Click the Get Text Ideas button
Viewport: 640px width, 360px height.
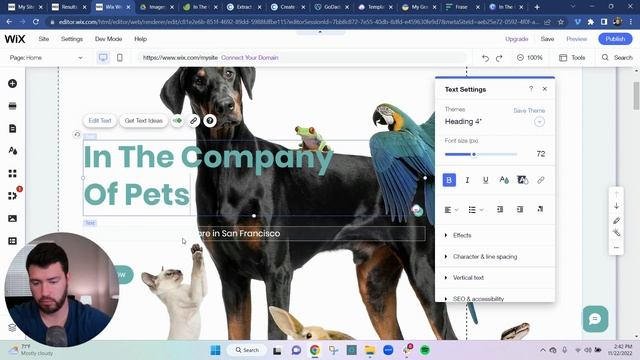coord(144,121)
